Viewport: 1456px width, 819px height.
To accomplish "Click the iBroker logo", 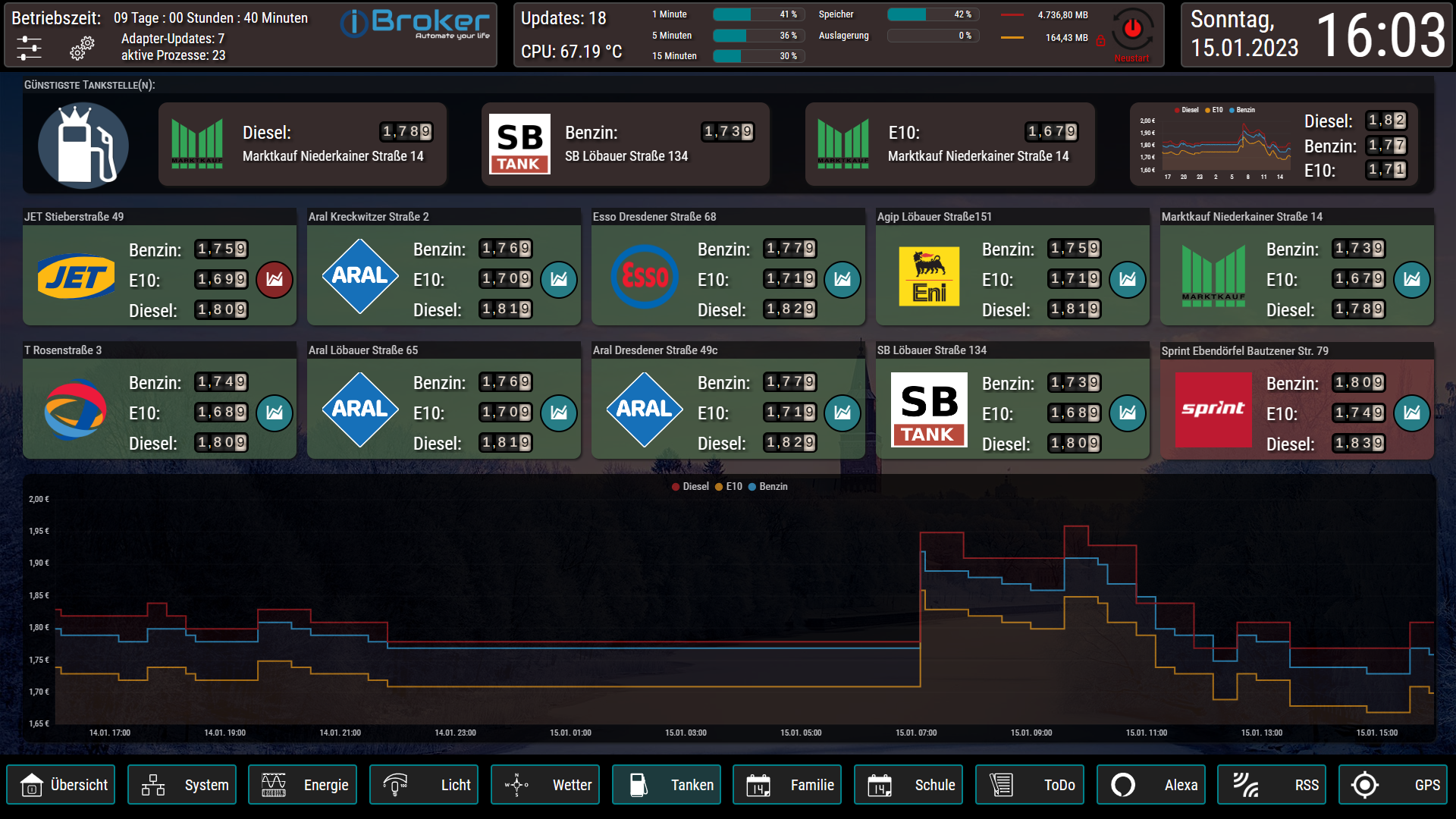I will pyautogui.click(x=414, y=24).
